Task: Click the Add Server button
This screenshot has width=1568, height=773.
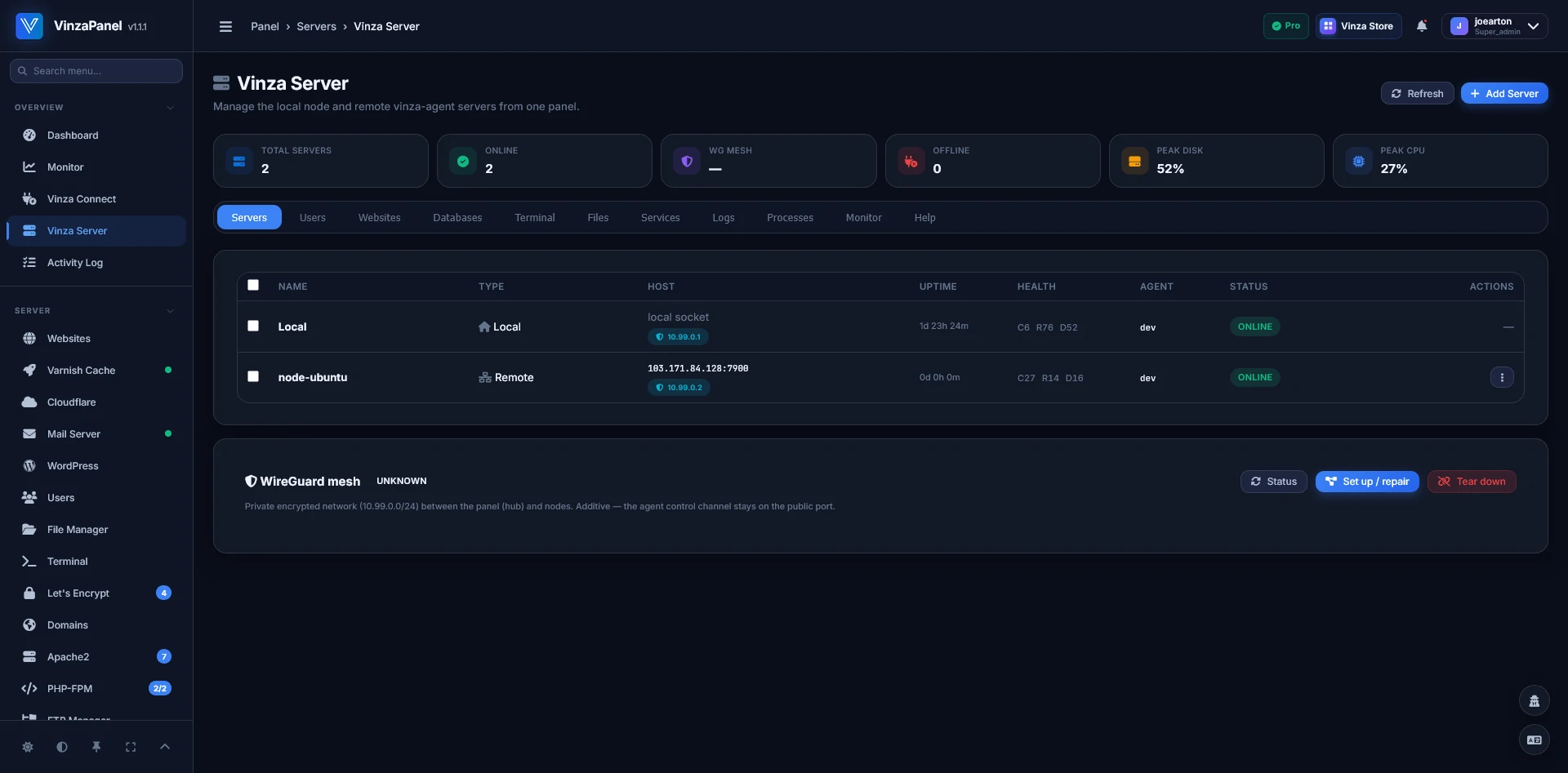Action: click(1504, 93)
